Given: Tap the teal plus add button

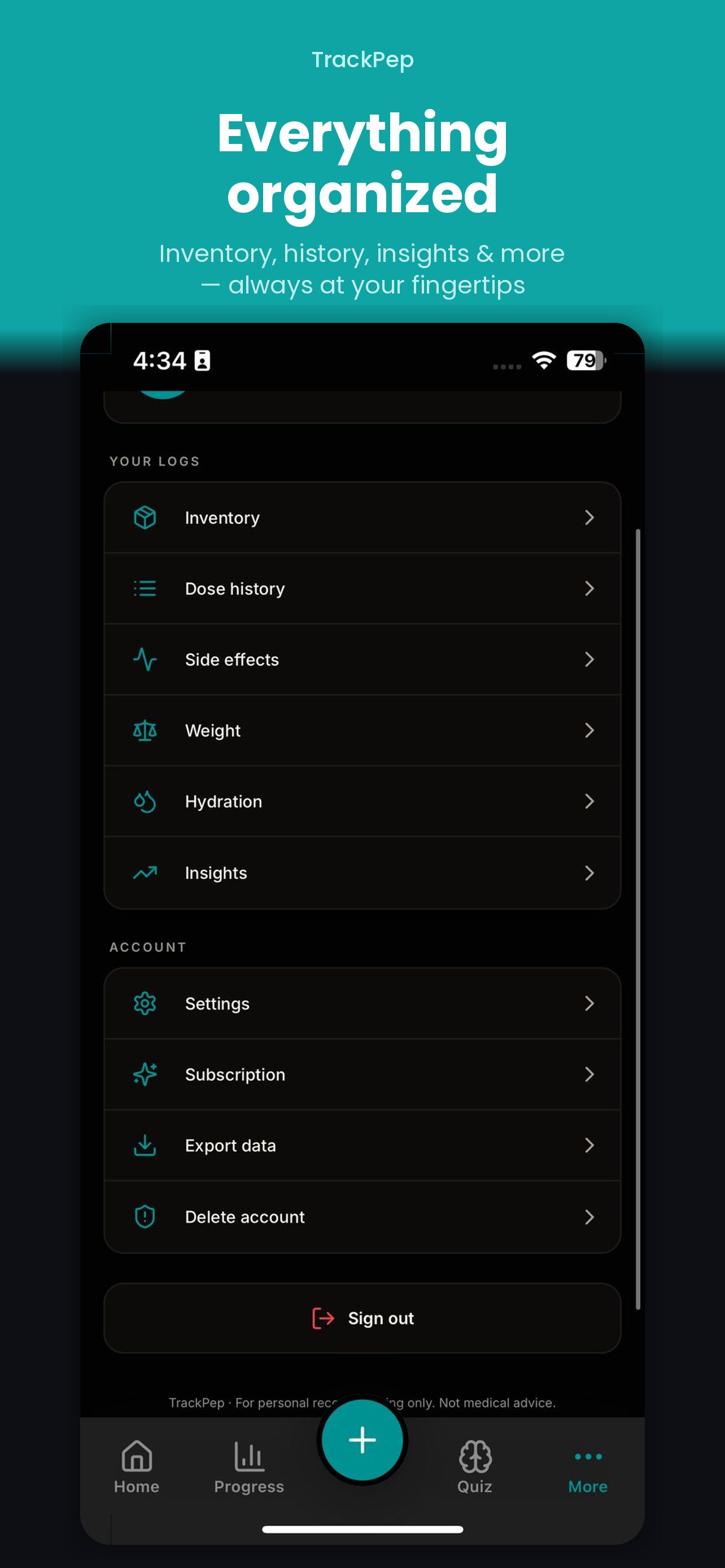Looking at the screenshot, I should coord(362,1439).
